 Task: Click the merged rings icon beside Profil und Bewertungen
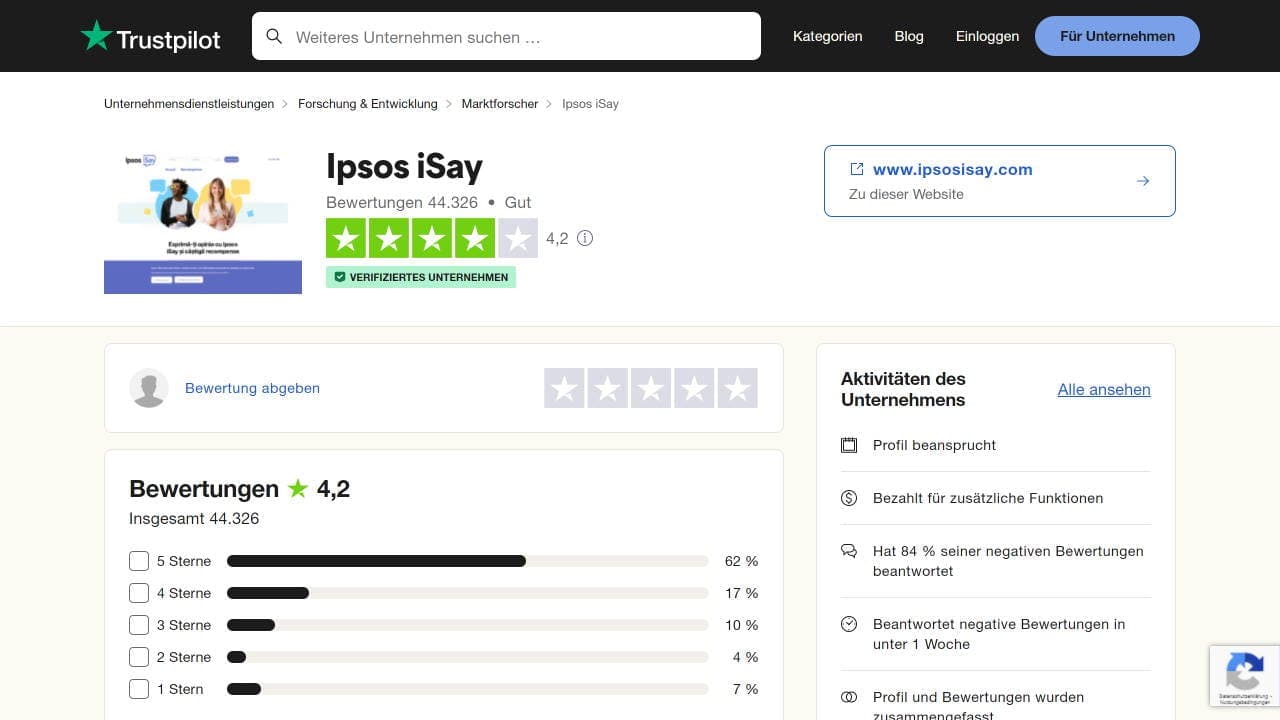click(x=849, y=697)
